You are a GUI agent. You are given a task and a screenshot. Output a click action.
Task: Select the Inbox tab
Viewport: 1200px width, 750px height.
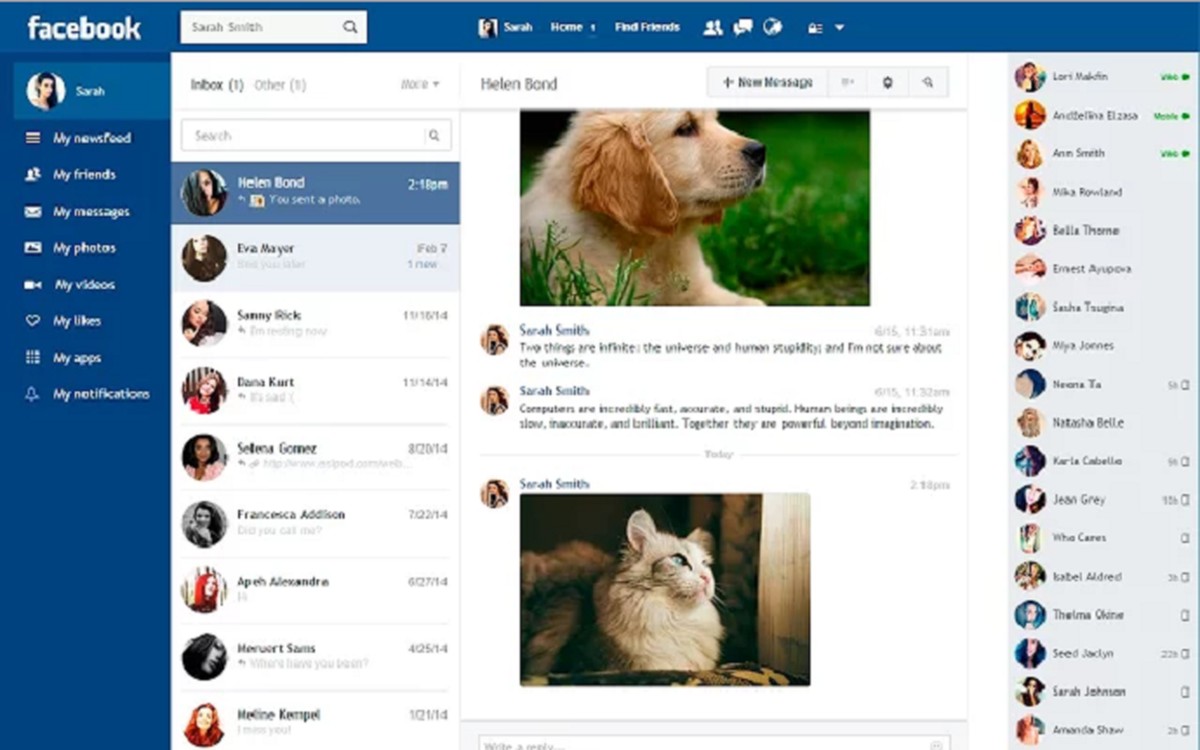216,85
